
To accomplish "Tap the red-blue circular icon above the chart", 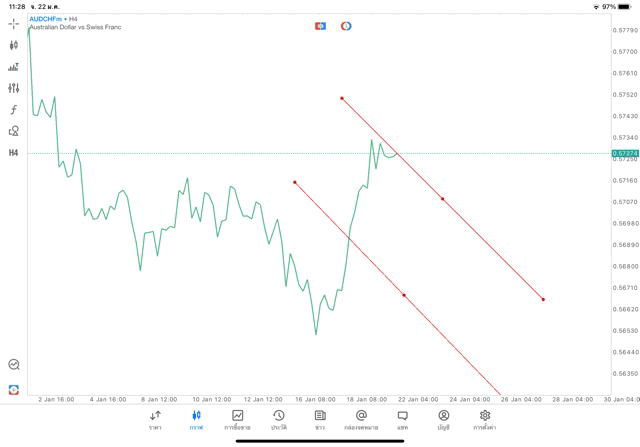I will (346, 25).
